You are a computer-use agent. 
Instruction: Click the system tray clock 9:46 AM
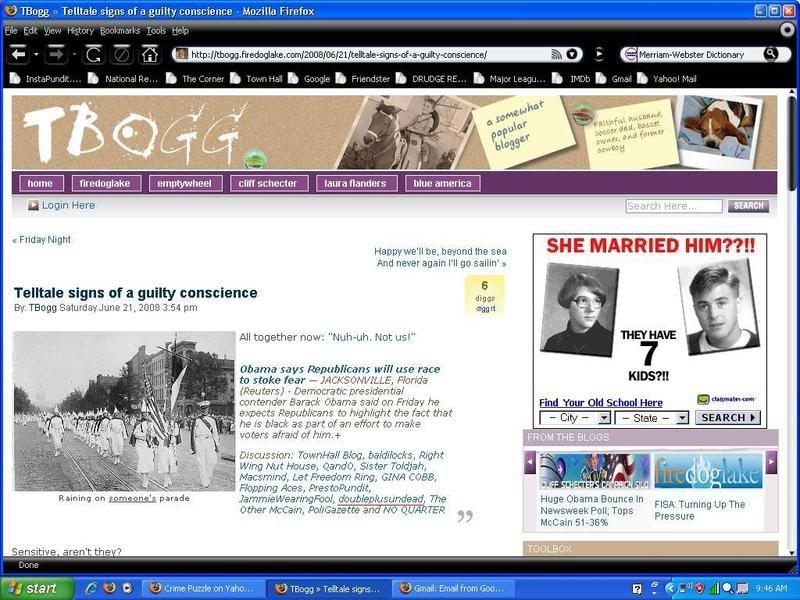pyautogui.click(x=771, y=589)
